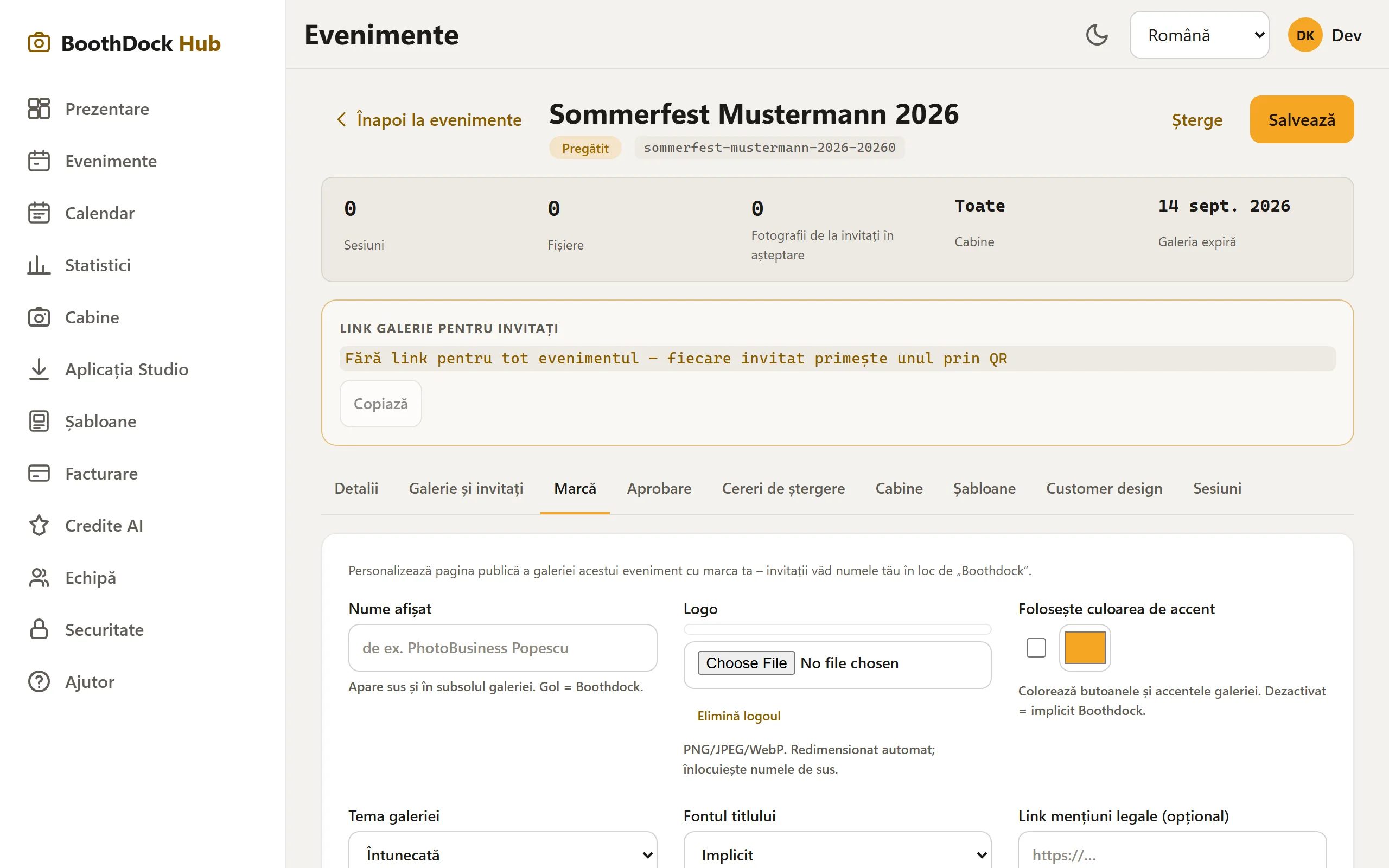This screenshot has height=868, width=1389.
Task: Open the orange accent color swatch
Action: (x=1085, y=648)
